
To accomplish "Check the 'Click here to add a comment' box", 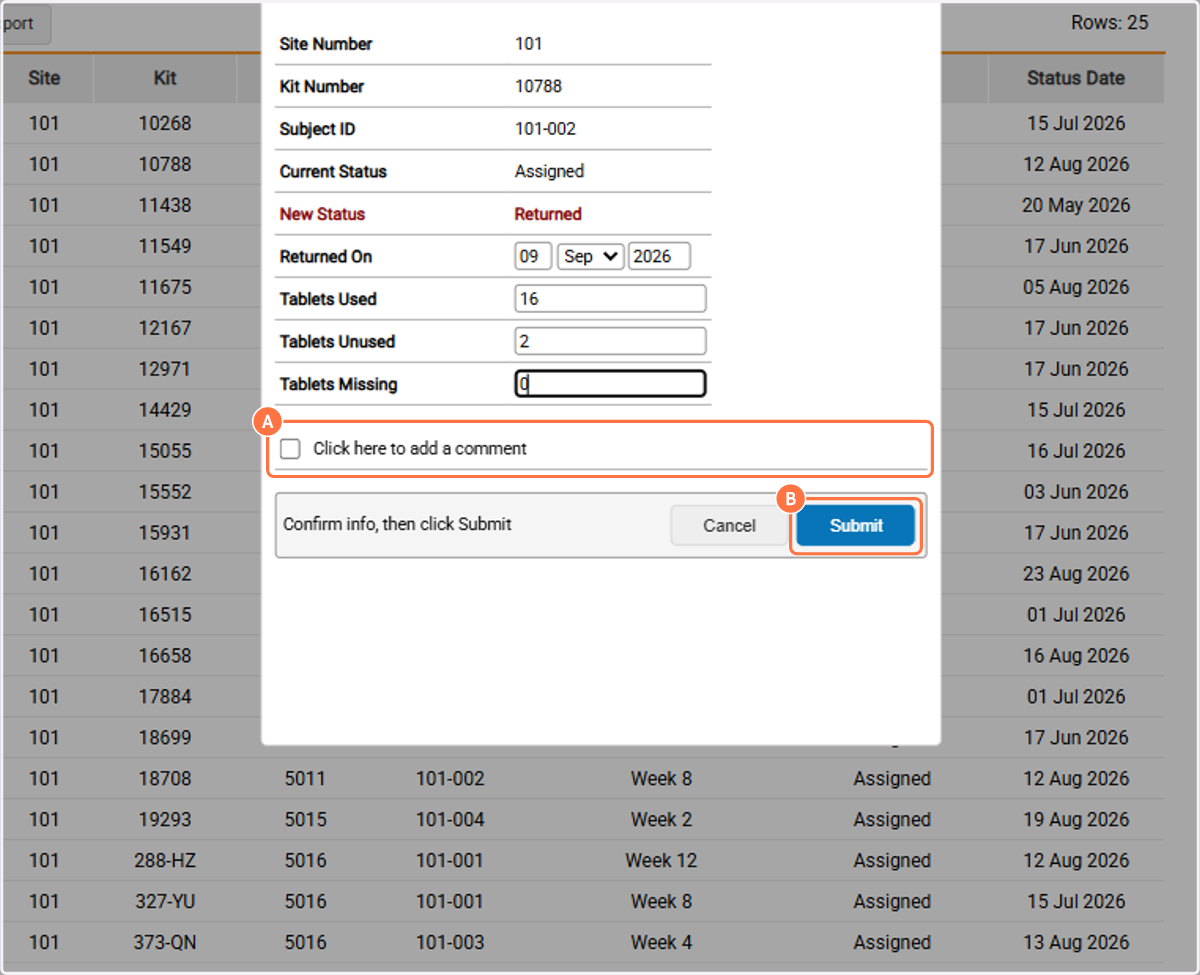I will click(x=290, y=449).
